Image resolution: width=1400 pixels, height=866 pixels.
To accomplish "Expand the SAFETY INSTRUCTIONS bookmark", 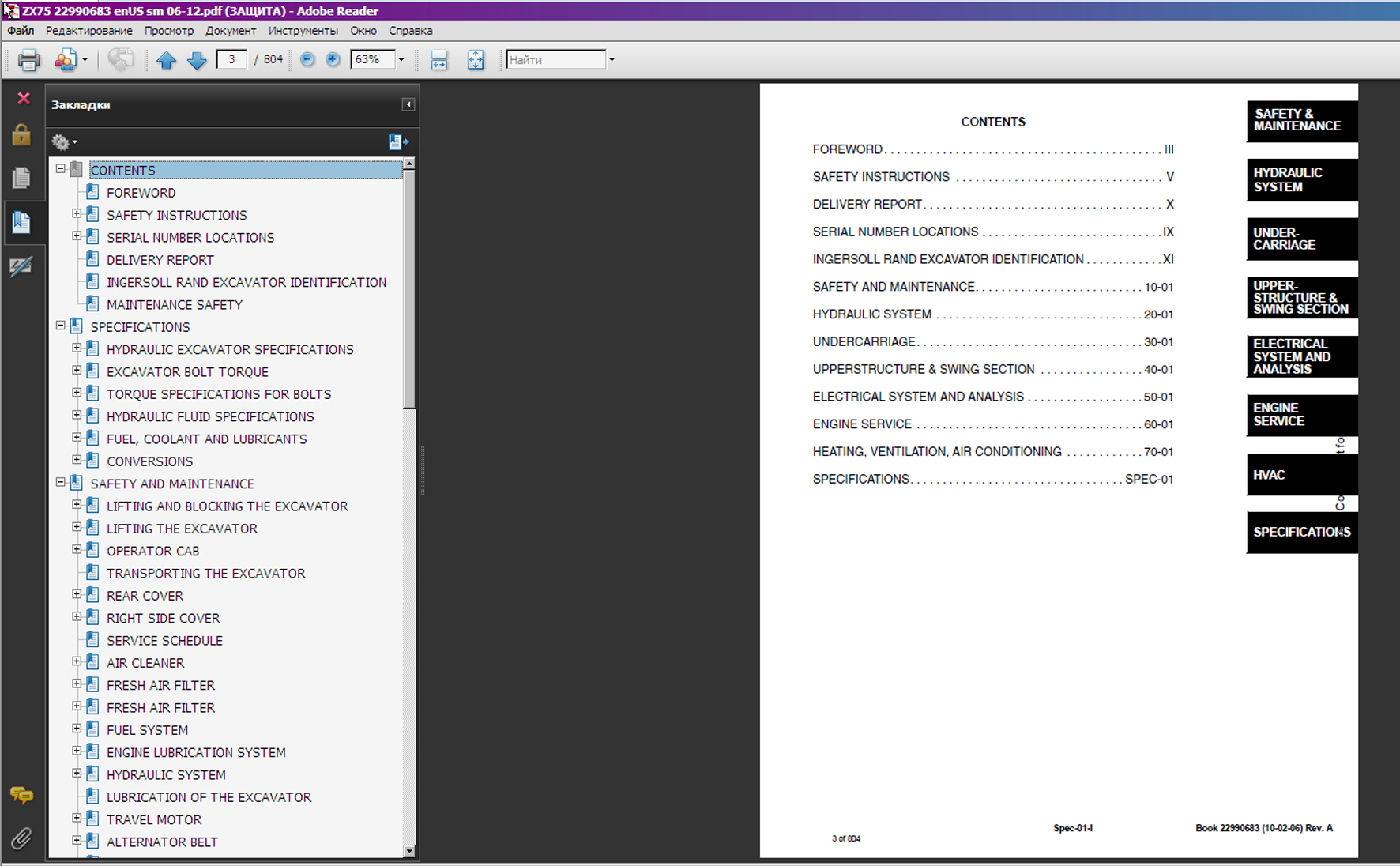I will (77, 214).
